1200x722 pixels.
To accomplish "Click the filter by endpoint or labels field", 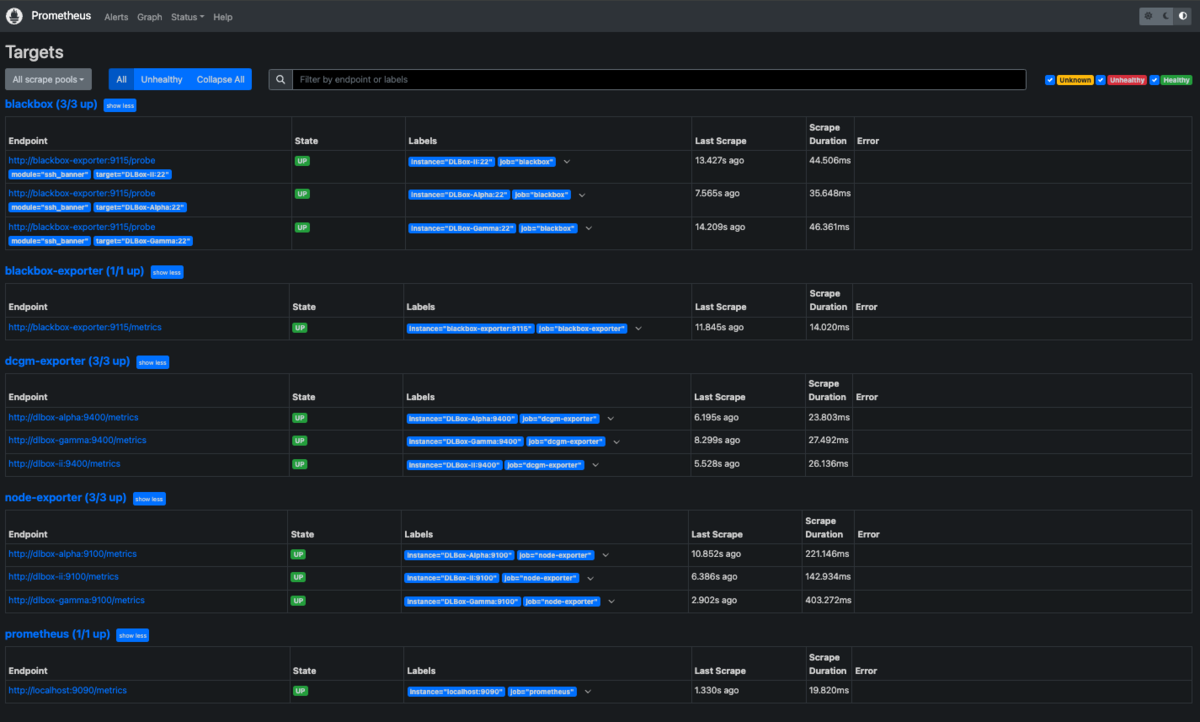I will tap(659, 79).
